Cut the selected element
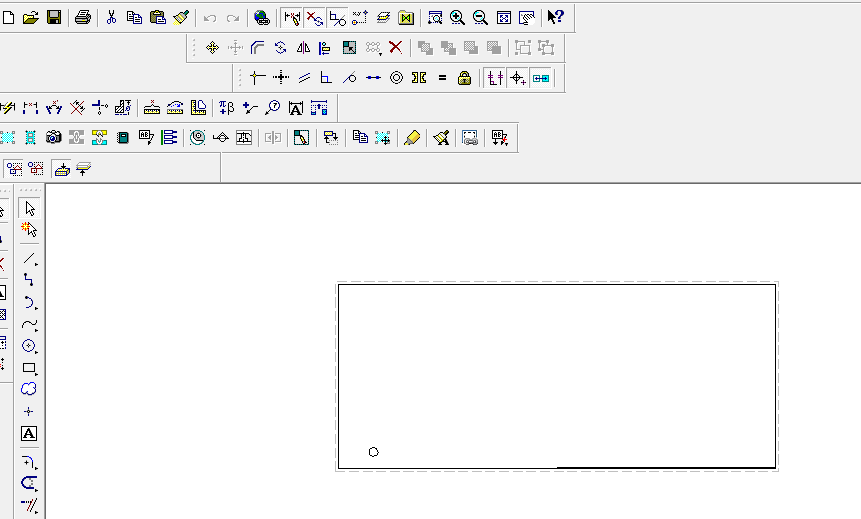The width and height of the screenshot is (861, 519). [111, 18]
